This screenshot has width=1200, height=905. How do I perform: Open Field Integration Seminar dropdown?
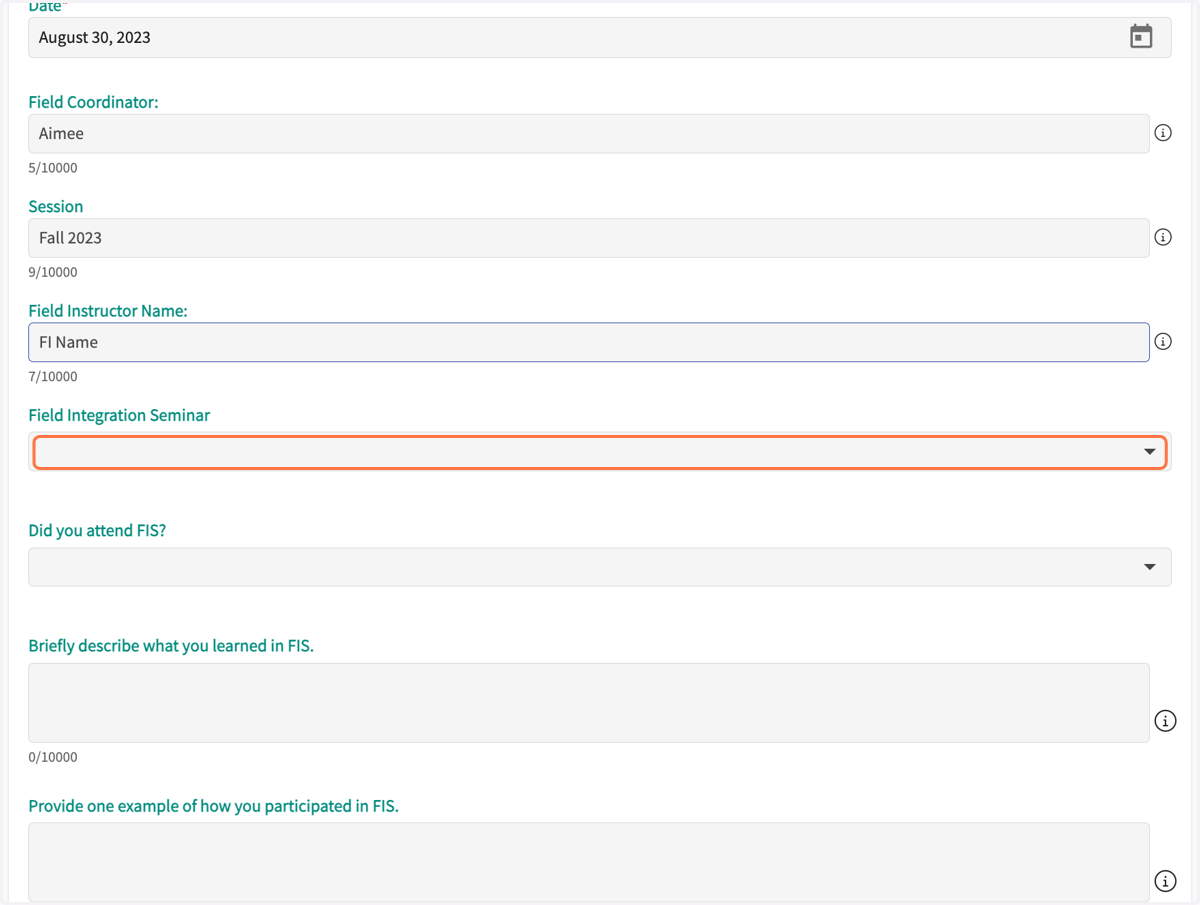[x=600, y=452]
